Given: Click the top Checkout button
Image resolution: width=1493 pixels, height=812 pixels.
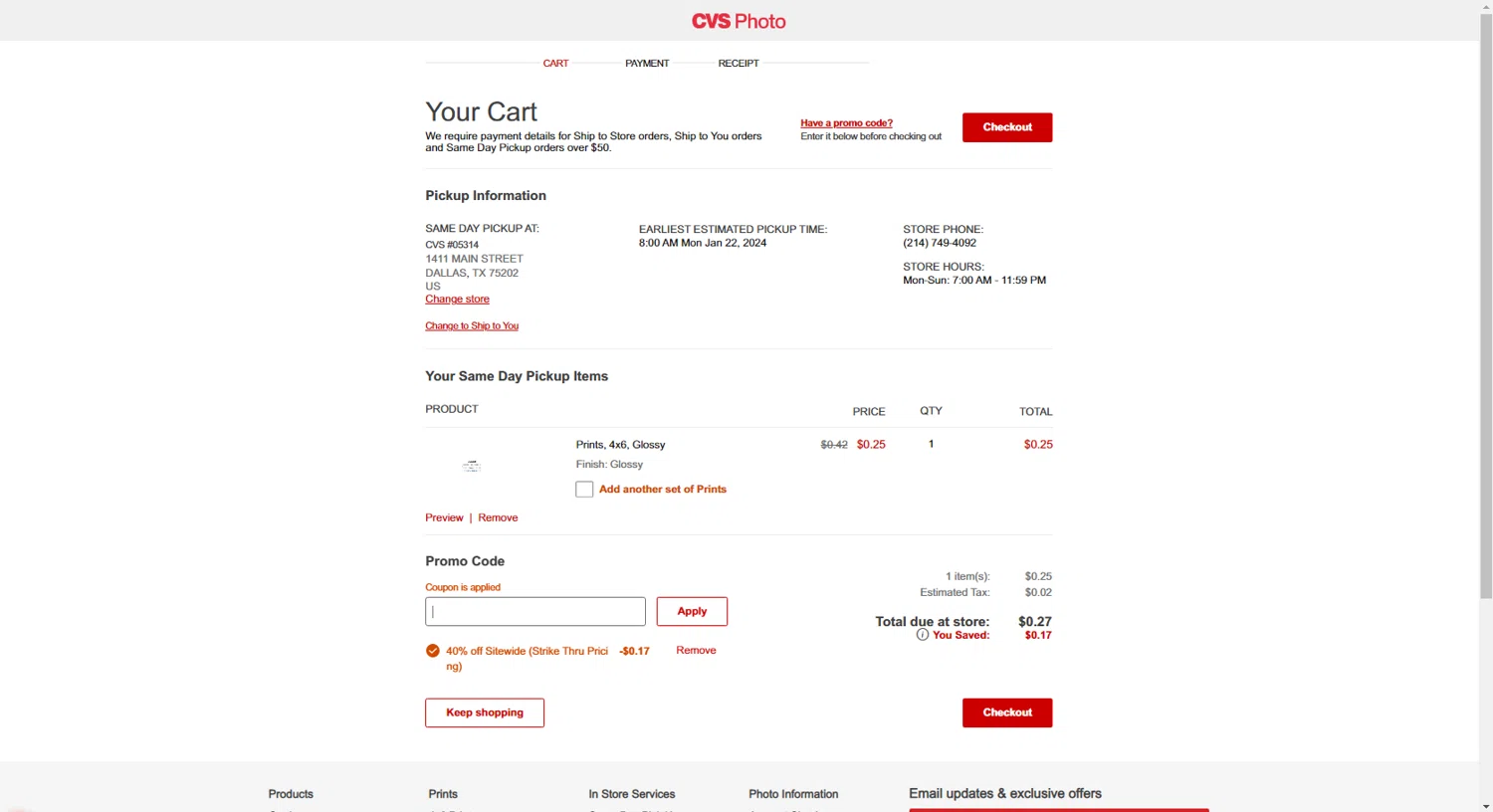Looking at the screenshot, I should click(x=1007, y=127).
